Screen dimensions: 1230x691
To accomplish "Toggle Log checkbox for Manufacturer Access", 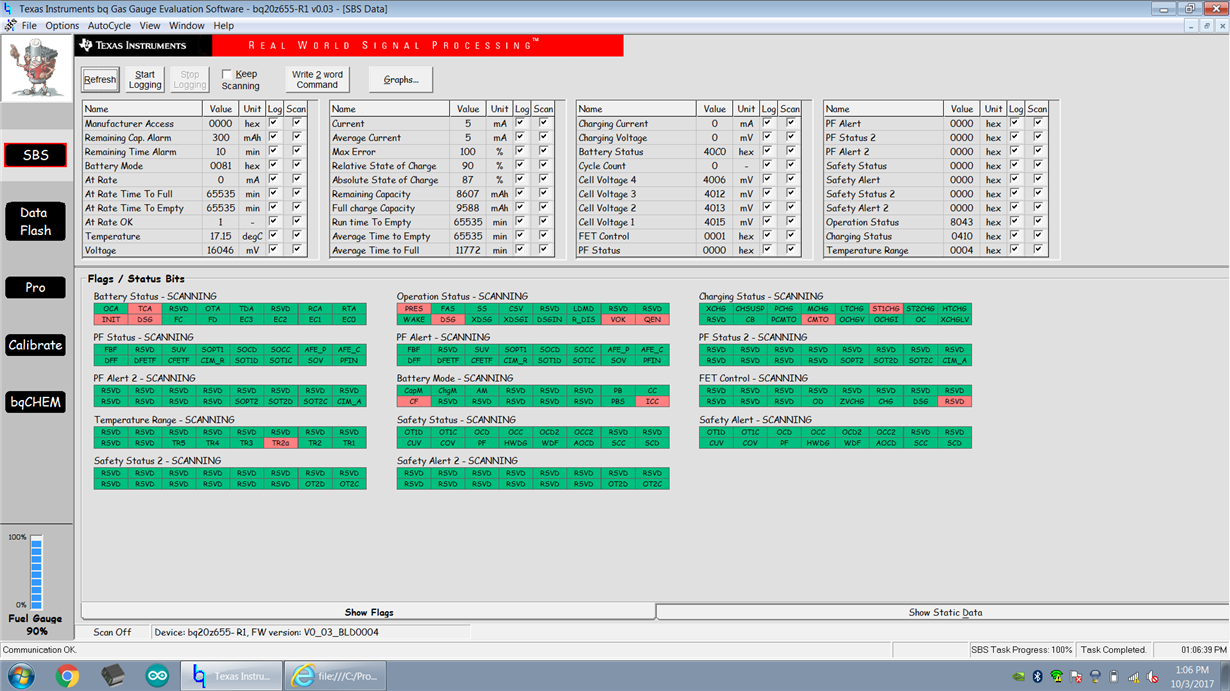I will 274,123.
